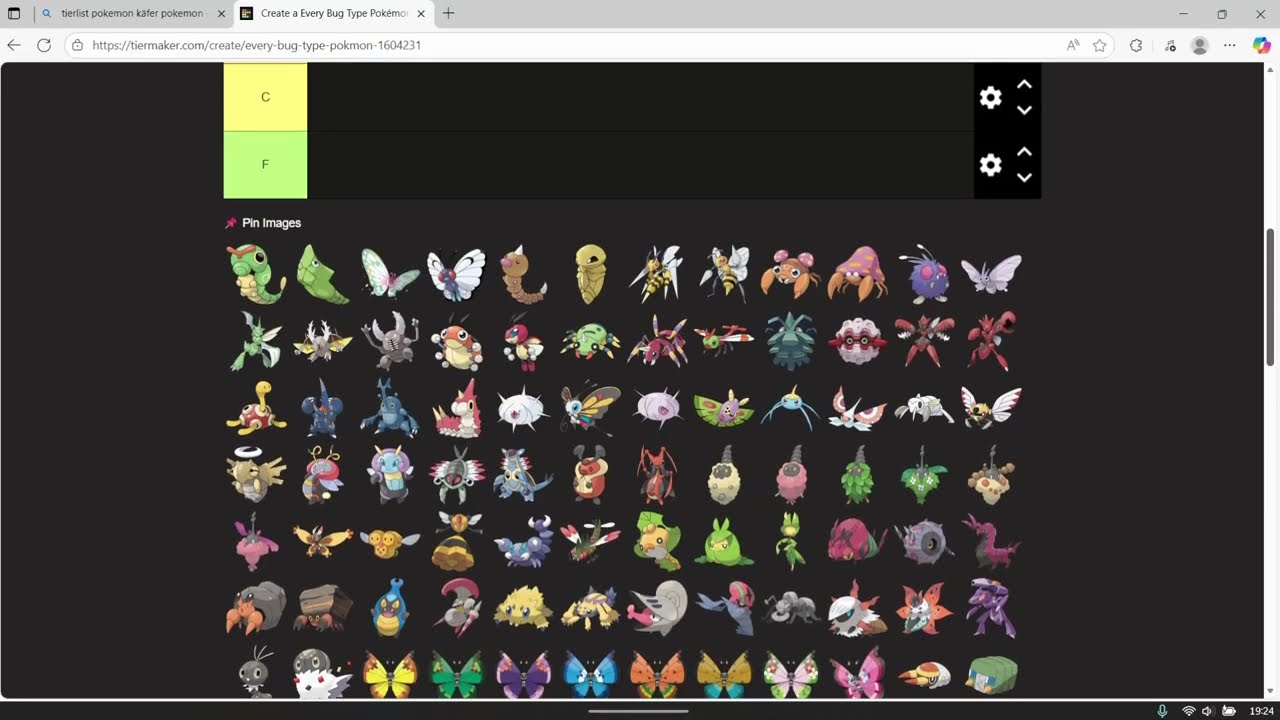1280x720 pixels.
Task: Move tier C up with arrow
Action: coord(1024,85)
